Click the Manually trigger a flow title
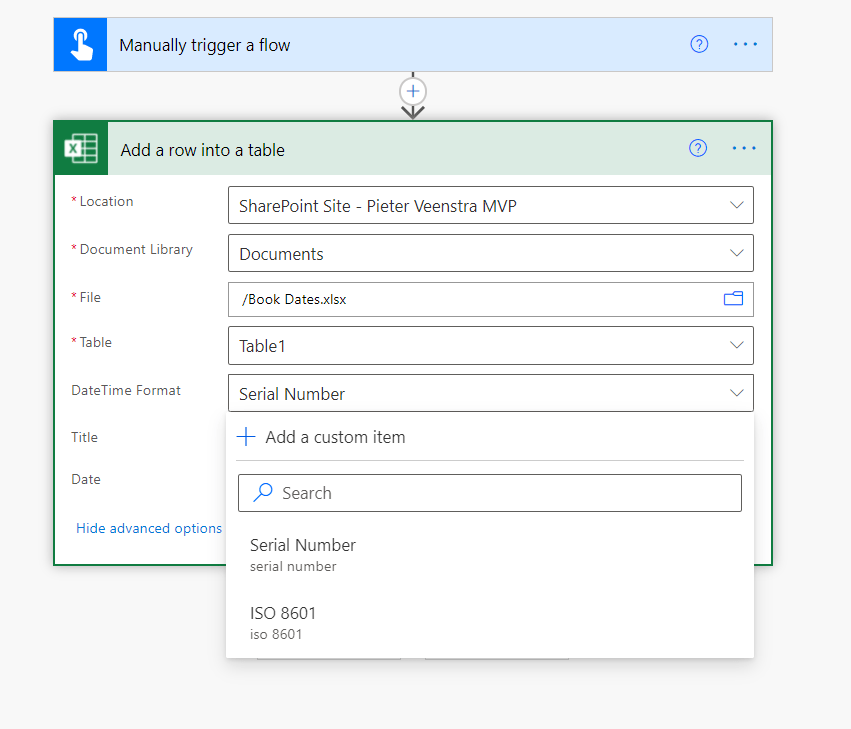 pyautogui.click(x=205, y=45)
